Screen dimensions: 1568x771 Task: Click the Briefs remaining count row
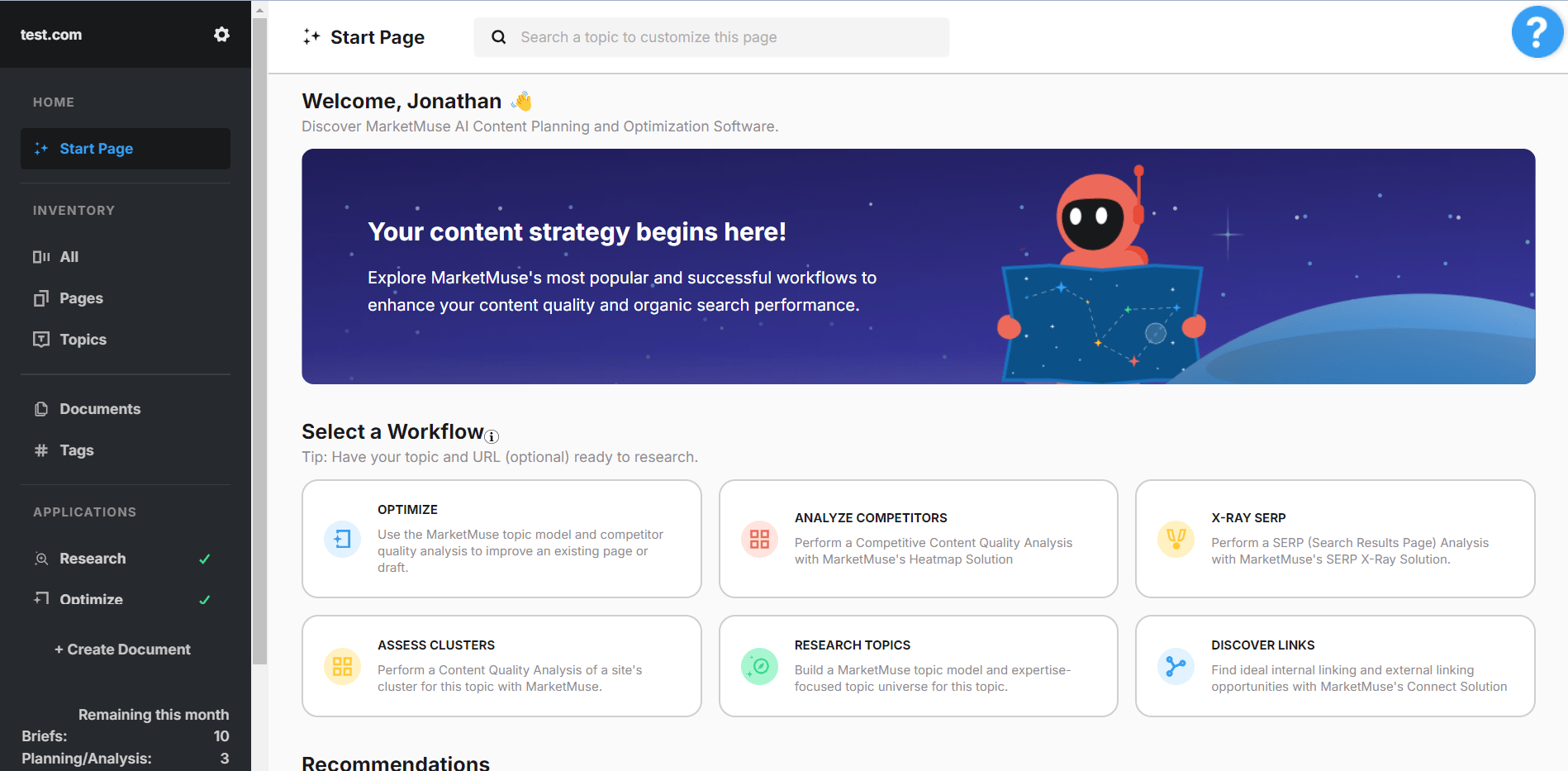[x=126, y=736]
